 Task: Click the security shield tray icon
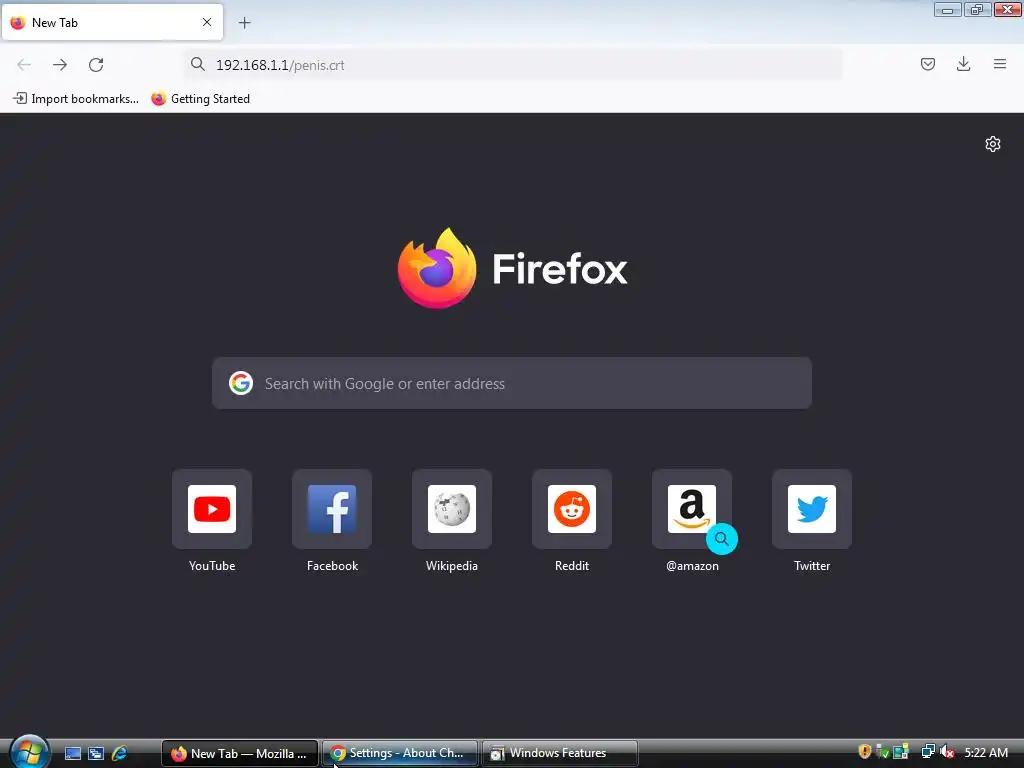[865, 752]
